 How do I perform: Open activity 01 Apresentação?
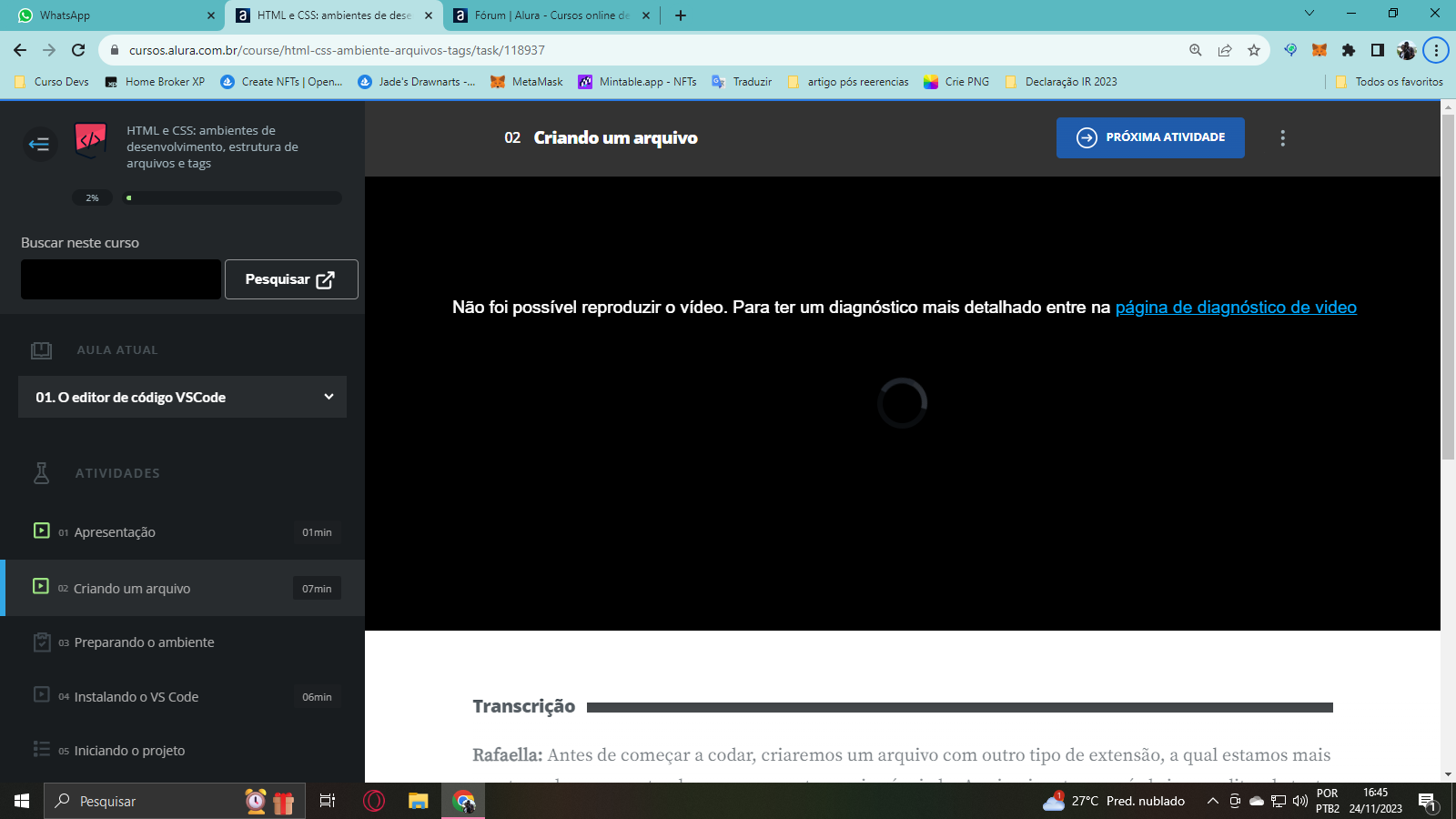(182, 532)
